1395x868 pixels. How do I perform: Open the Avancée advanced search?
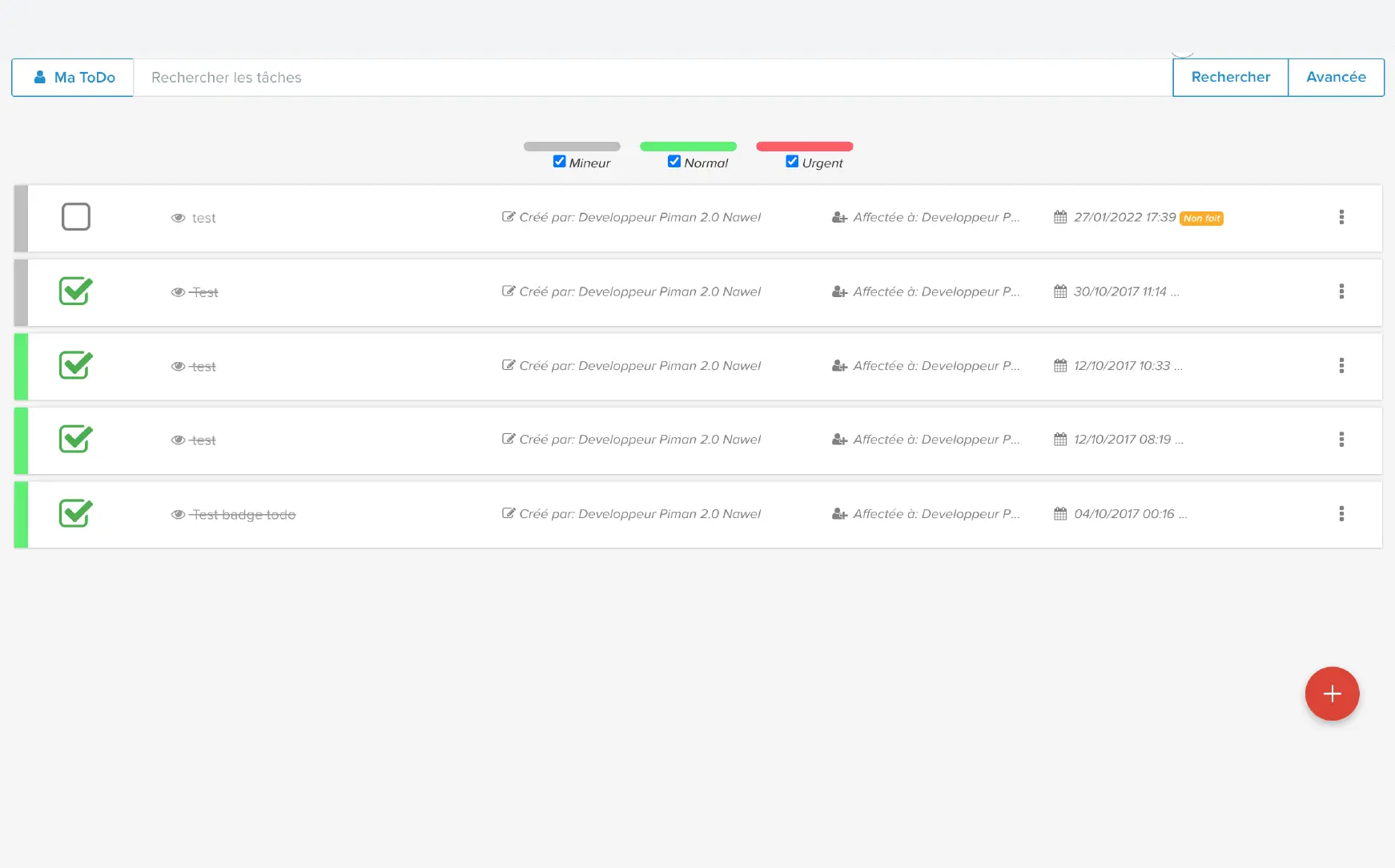[1336, 78]
